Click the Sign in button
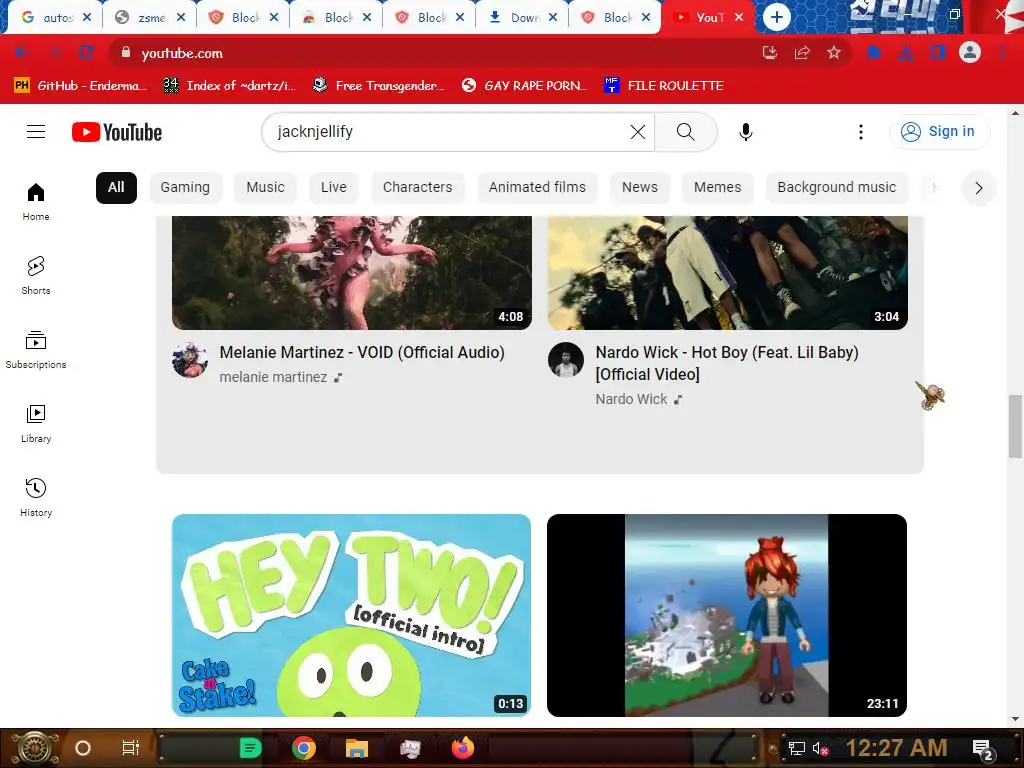The image size is (1024, 768). pos(939,132)
